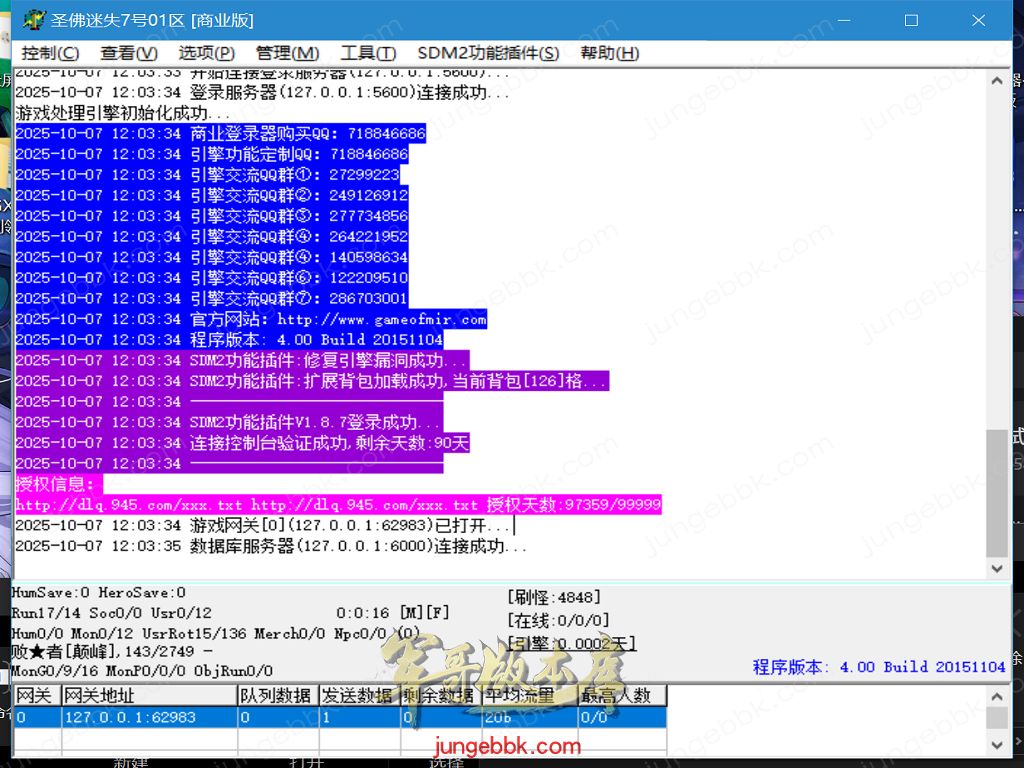Open the 管理(M) menu
1024x768 pixels.
point(287,53)
